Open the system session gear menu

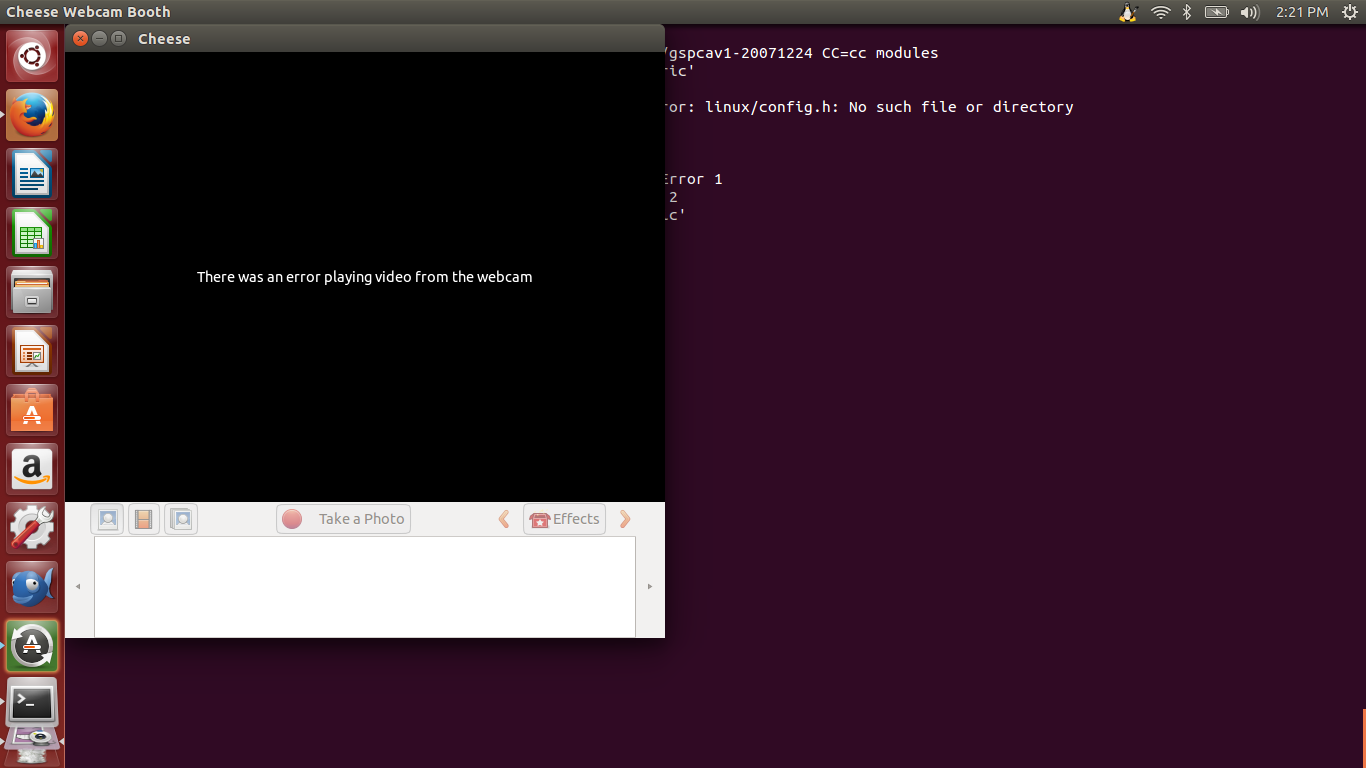[x=1349, y=12]
